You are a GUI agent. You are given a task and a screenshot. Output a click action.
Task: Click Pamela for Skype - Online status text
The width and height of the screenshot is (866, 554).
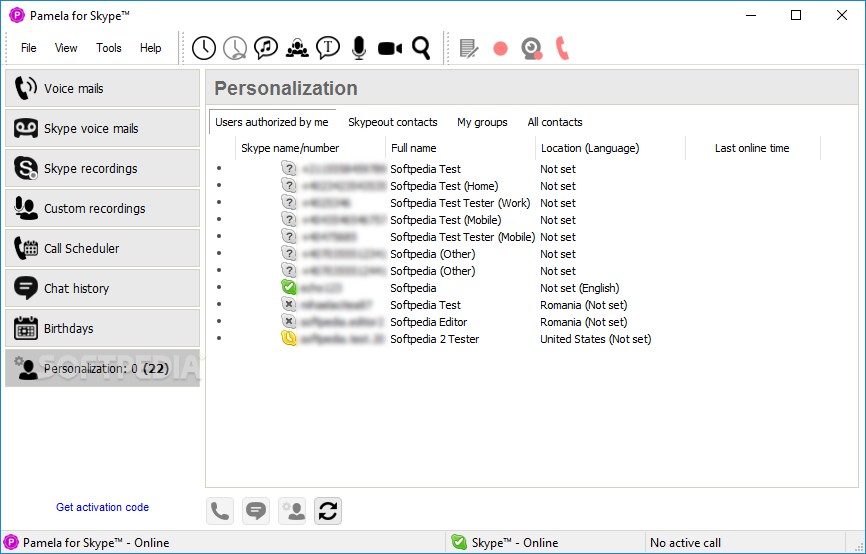[x=96, y=543]
